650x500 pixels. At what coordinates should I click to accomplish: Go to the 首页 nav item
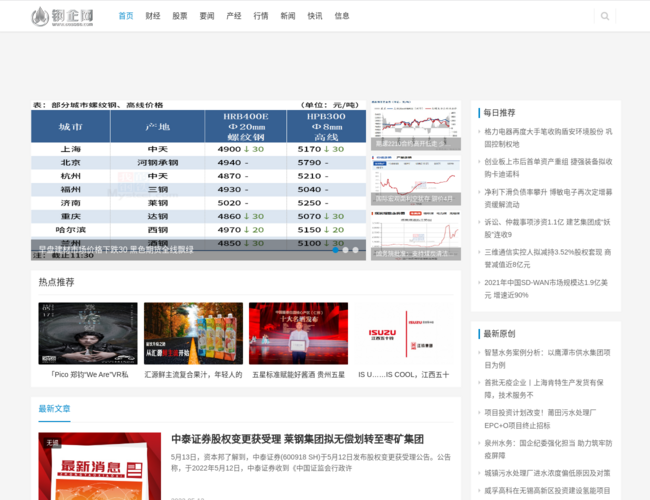(126, 16)
